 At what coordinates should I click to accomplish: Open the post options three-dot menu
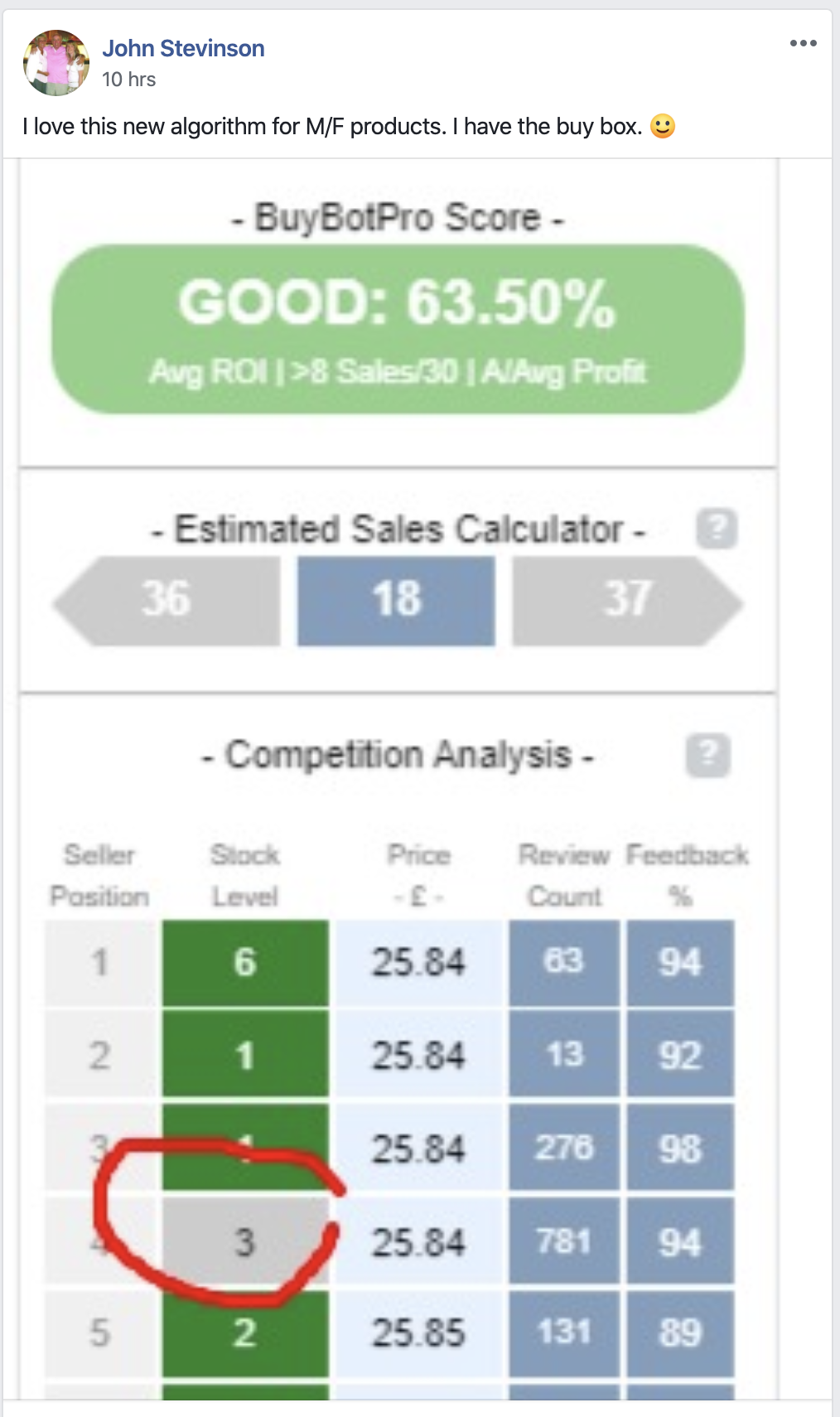[803, 43]
